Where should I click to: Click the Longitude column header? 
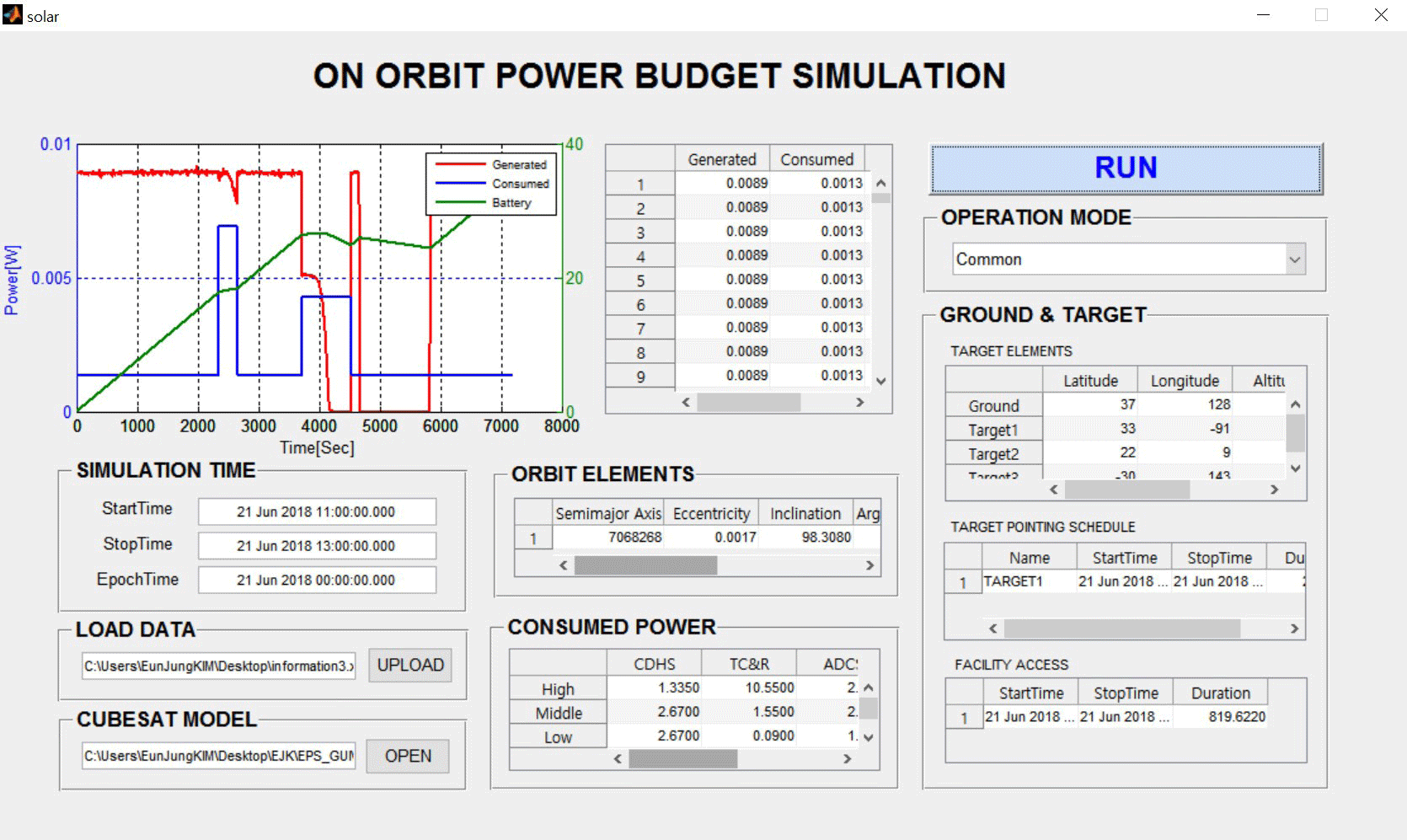click(1185, 381)
